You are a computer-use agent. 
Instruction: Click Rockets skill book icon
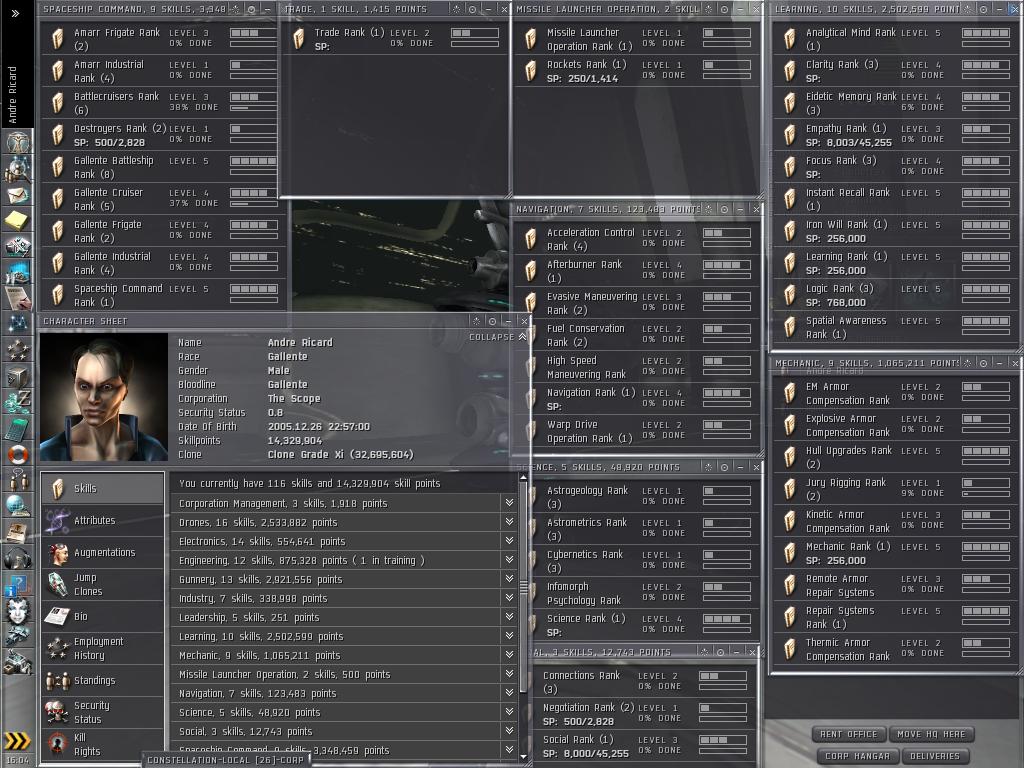tap(531, 71)
